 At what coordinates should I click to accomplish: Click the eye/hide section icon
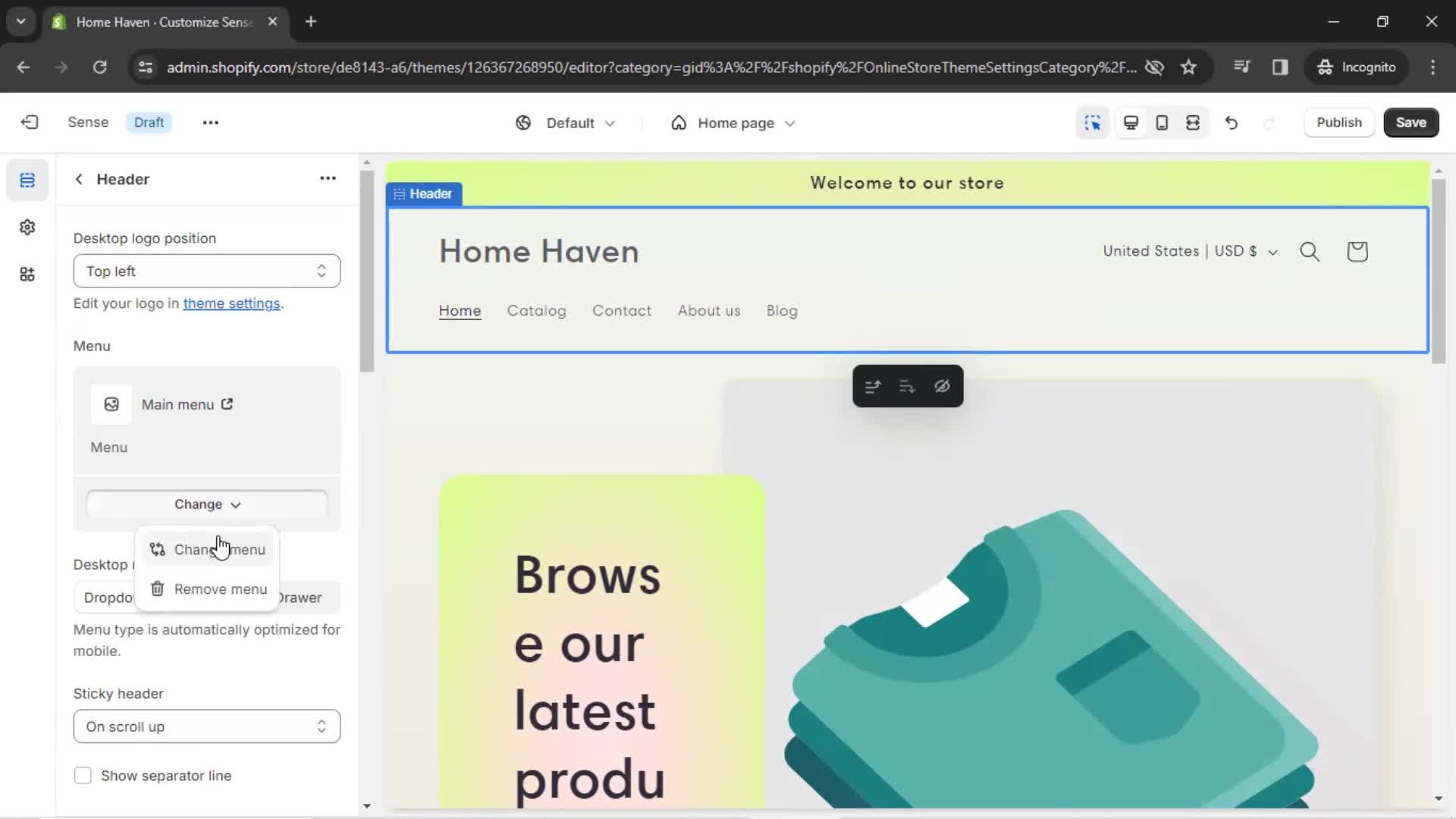click(941, 386)
